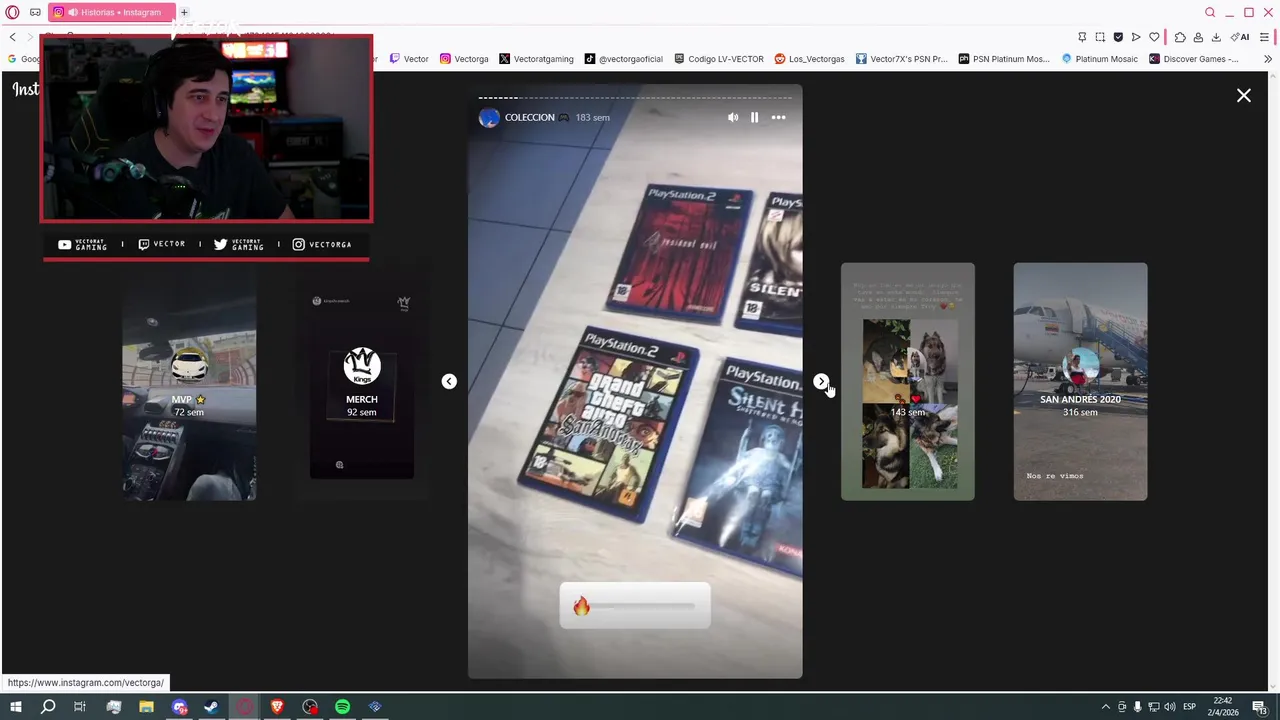Open a new browser tab
Viewport: 1280px width, 720px height.
(x=184, y=12)
